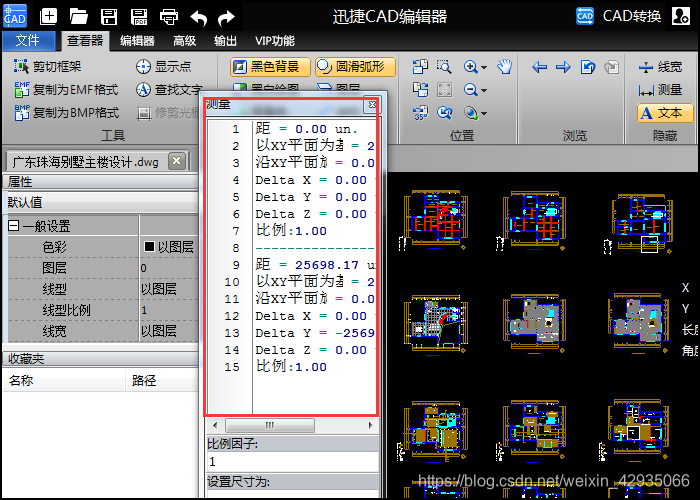The width and height of the screenshot is (700, 500).
Task: Click the 默认值 properties header
Action: click(101, 203)
